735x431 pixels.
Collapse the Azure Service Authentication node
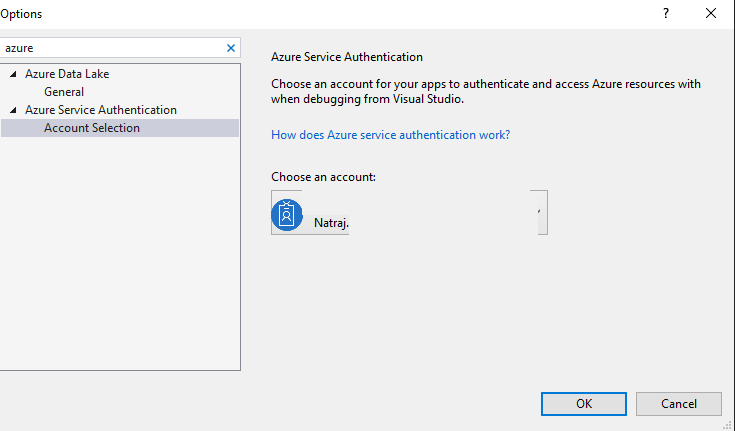click(x=14, y=110)
